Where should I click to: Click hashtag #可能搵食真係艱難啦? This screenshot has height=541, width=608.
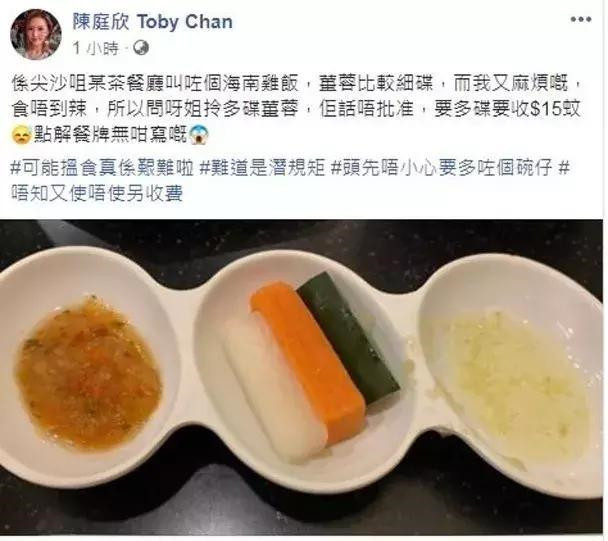[x=102, y=168]
